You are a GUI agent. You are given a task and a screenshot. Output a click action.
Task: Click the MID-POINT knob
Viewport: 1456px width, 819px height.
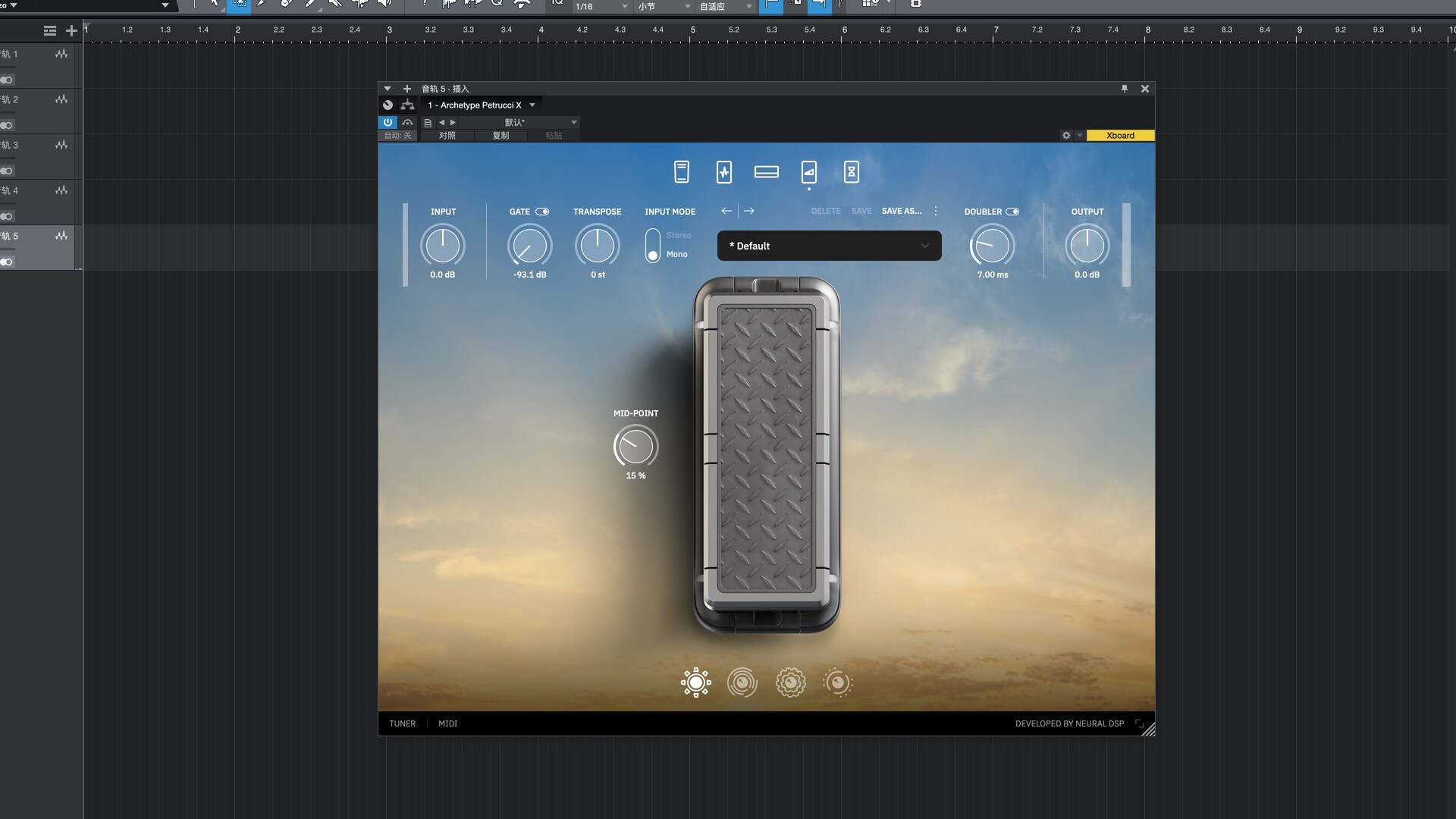(635, 446)
